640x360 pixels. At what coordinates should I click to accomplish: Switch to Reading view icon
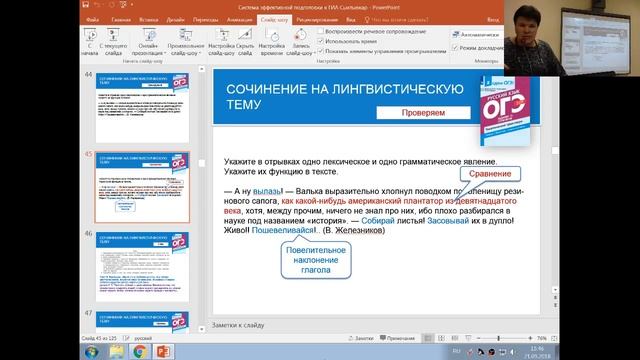tap(455, 338)
